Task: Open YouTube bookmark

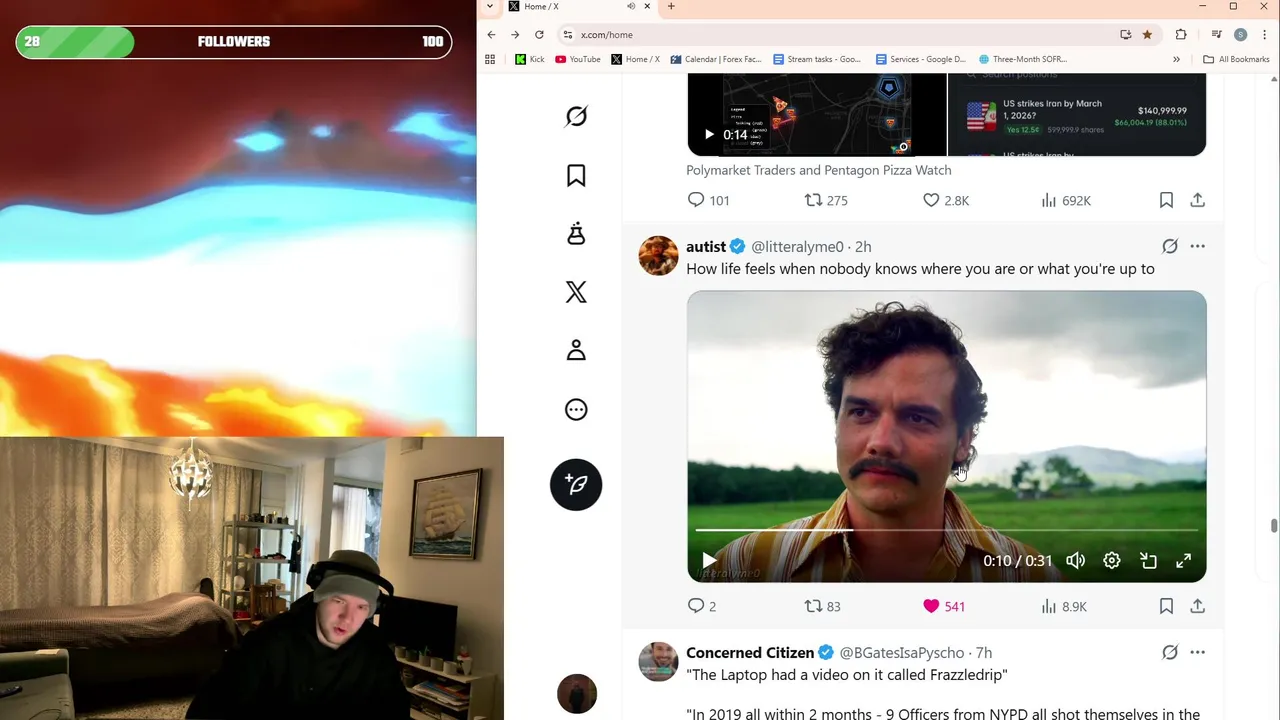Action: point(578,59)
